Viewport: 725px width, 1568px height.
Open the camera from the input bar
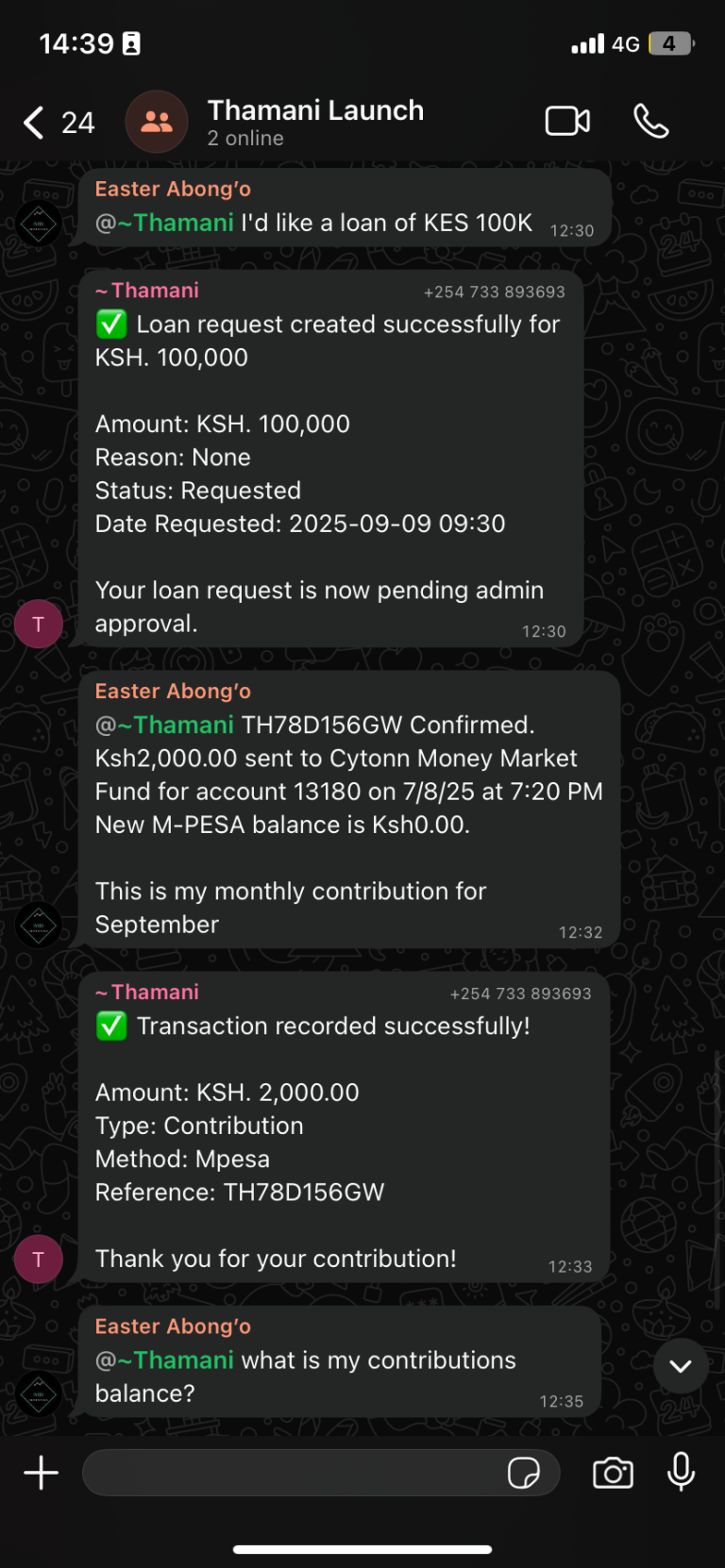pos(613,1473)
